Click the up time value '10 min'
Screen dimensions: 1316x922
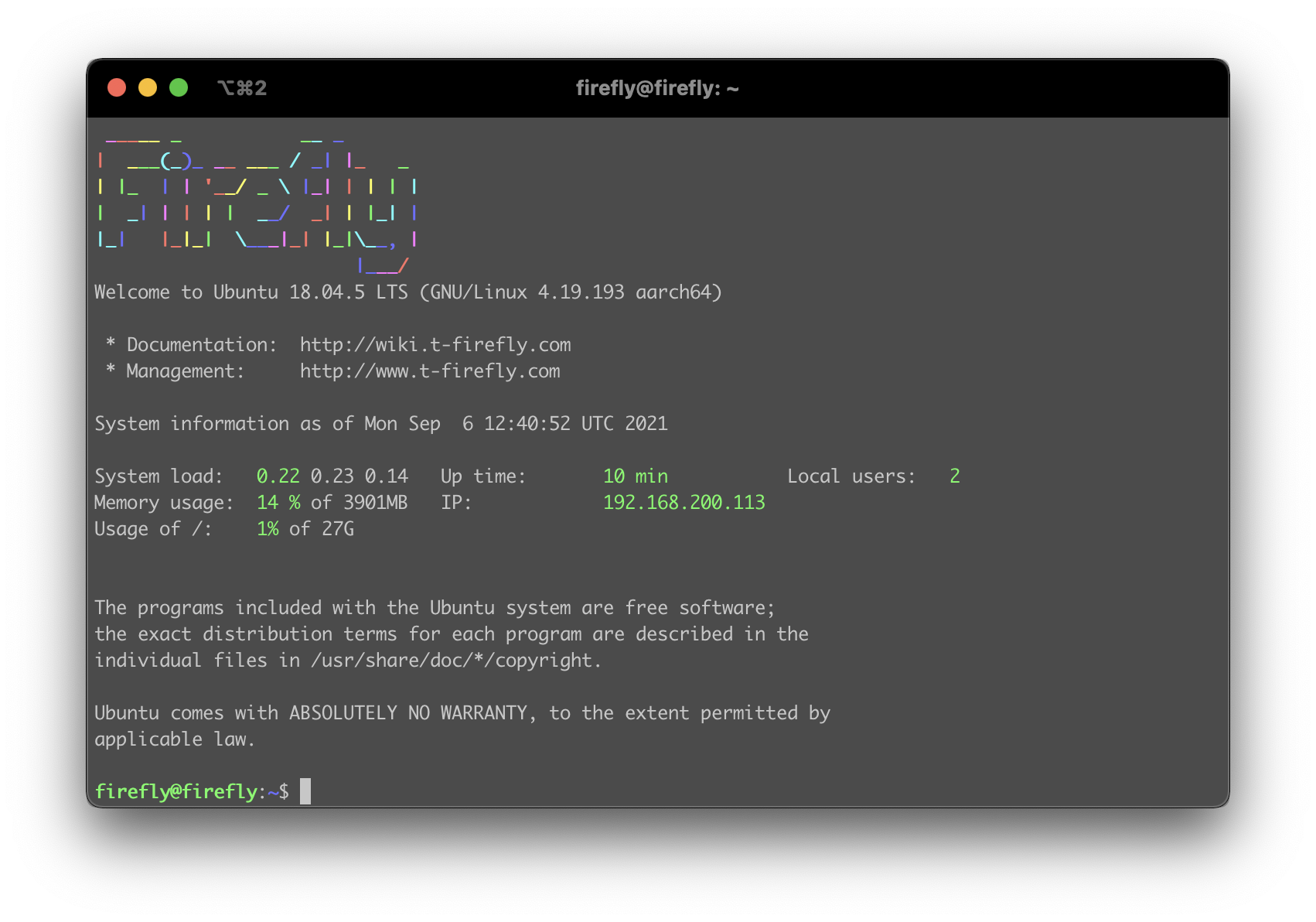click(x=636, y=476)
